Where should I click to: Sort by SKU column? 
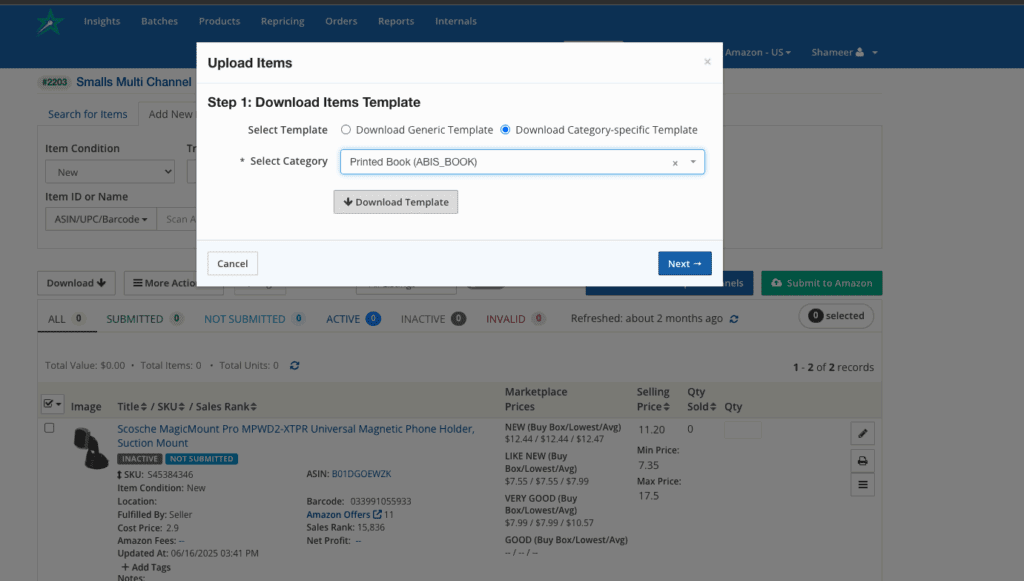pyautogui.click(x=171, y=407)
